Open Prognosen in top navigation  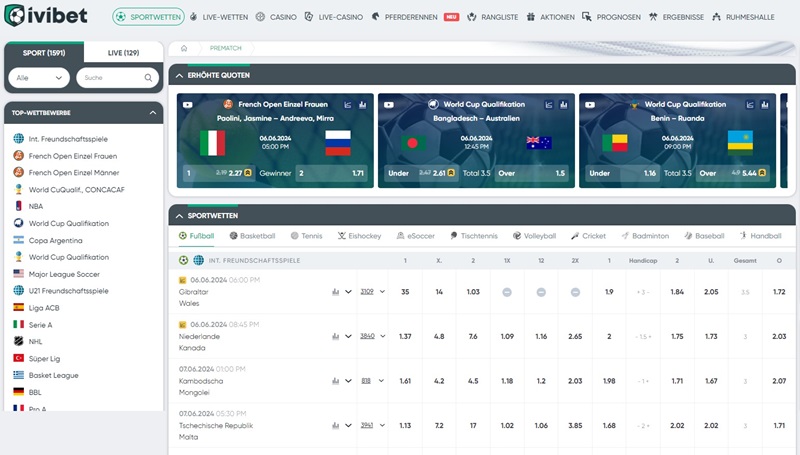(612, 17)
